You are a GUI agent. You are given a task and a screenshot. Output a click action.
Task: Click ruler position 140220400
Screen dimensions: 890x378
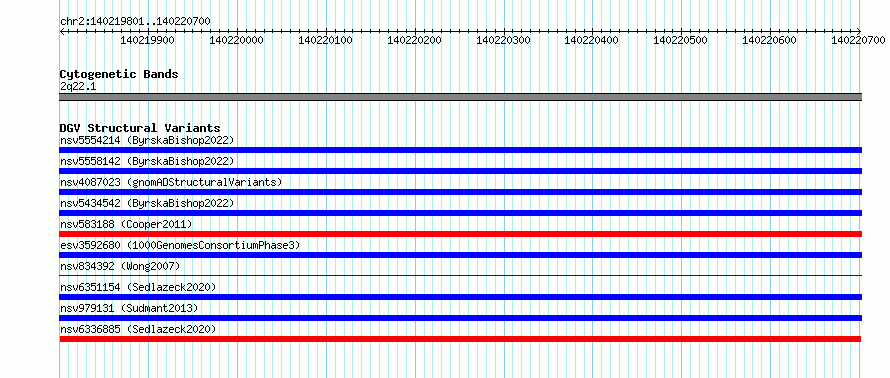[x=592, y=40]
